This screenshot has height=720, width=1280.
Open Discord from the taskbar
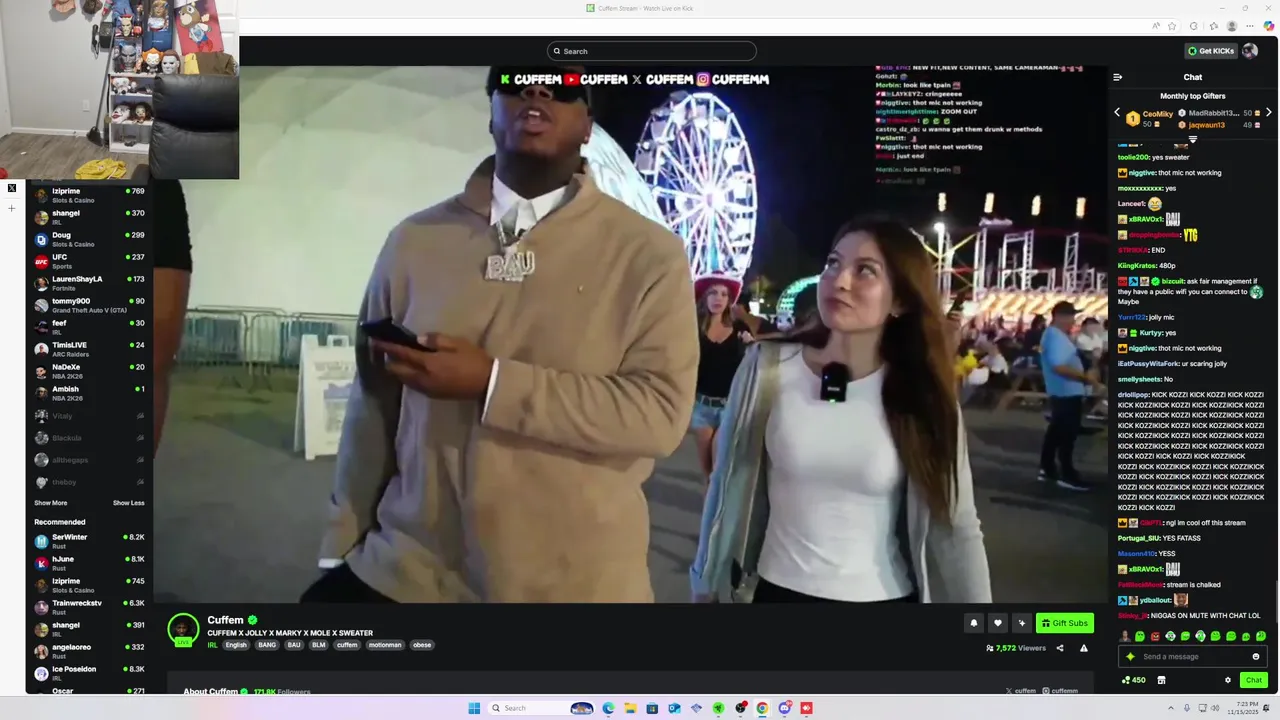(x=784, y=708)
